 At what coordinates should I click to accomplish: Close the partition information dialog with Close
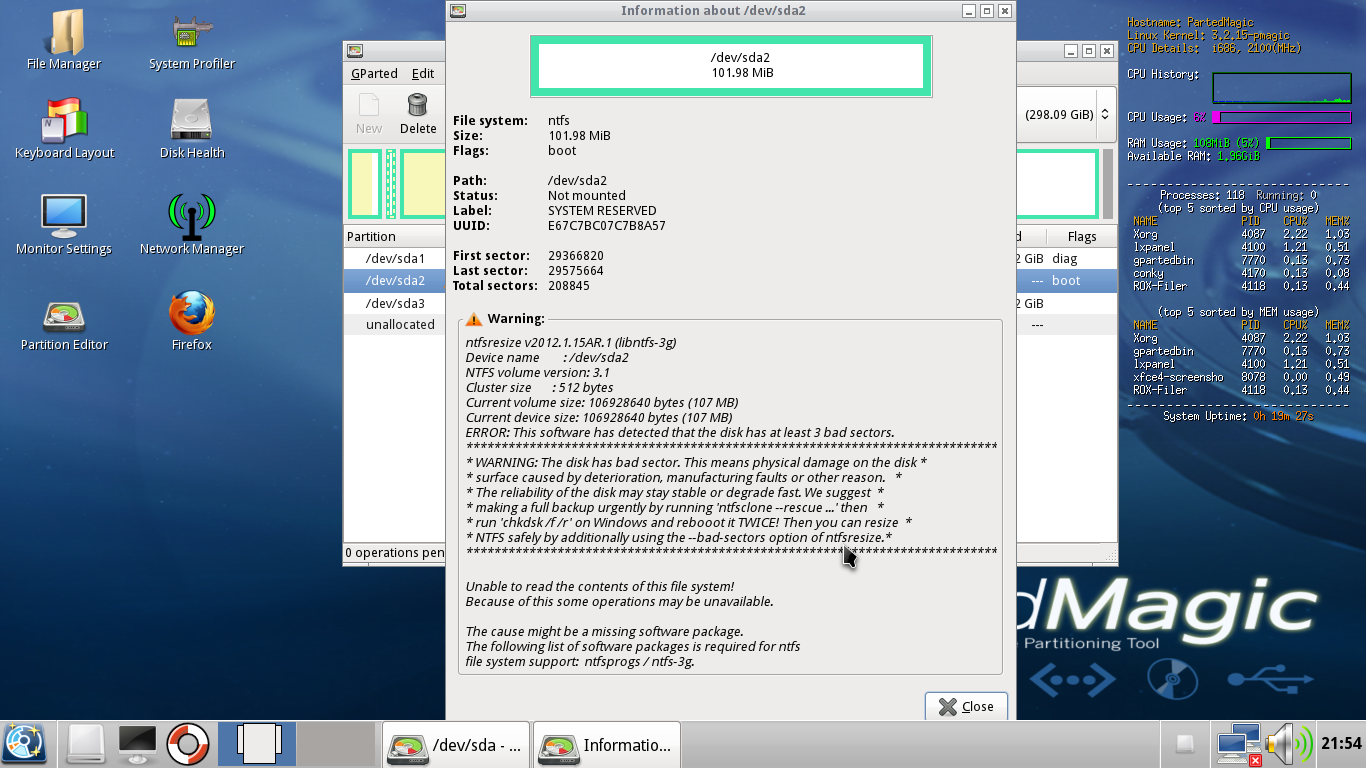click(966, 706)
